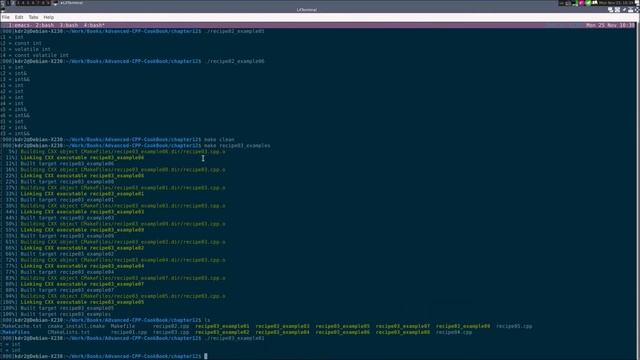Click CMakeFiles directory in the ls listing

point(15,333)
